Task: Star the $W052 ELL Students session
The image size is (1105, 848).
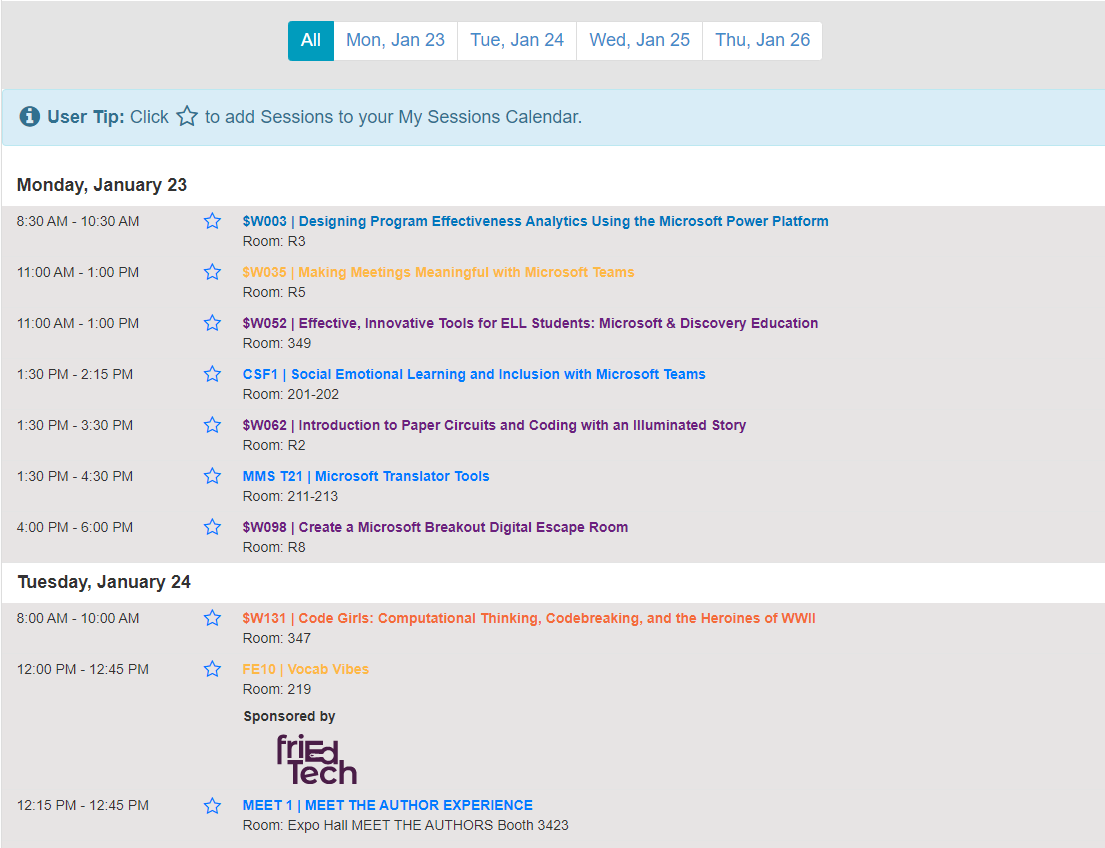Action: point(212,323)
